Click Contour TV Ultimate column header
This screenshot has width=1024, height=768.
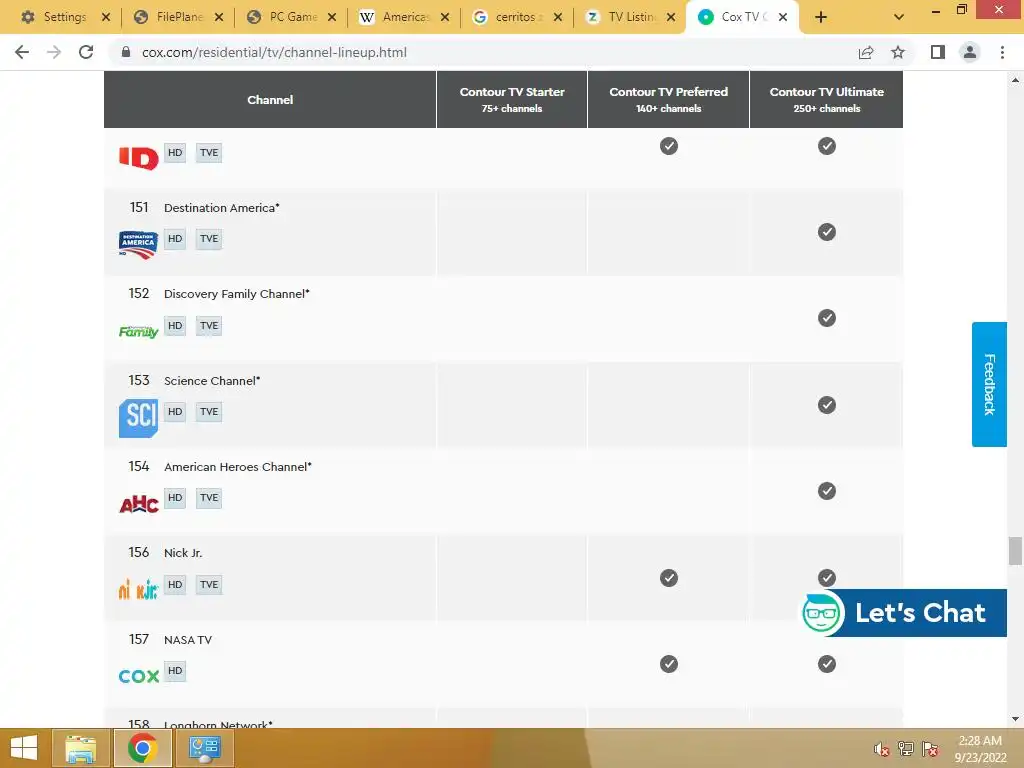click(x=827, y=99)
